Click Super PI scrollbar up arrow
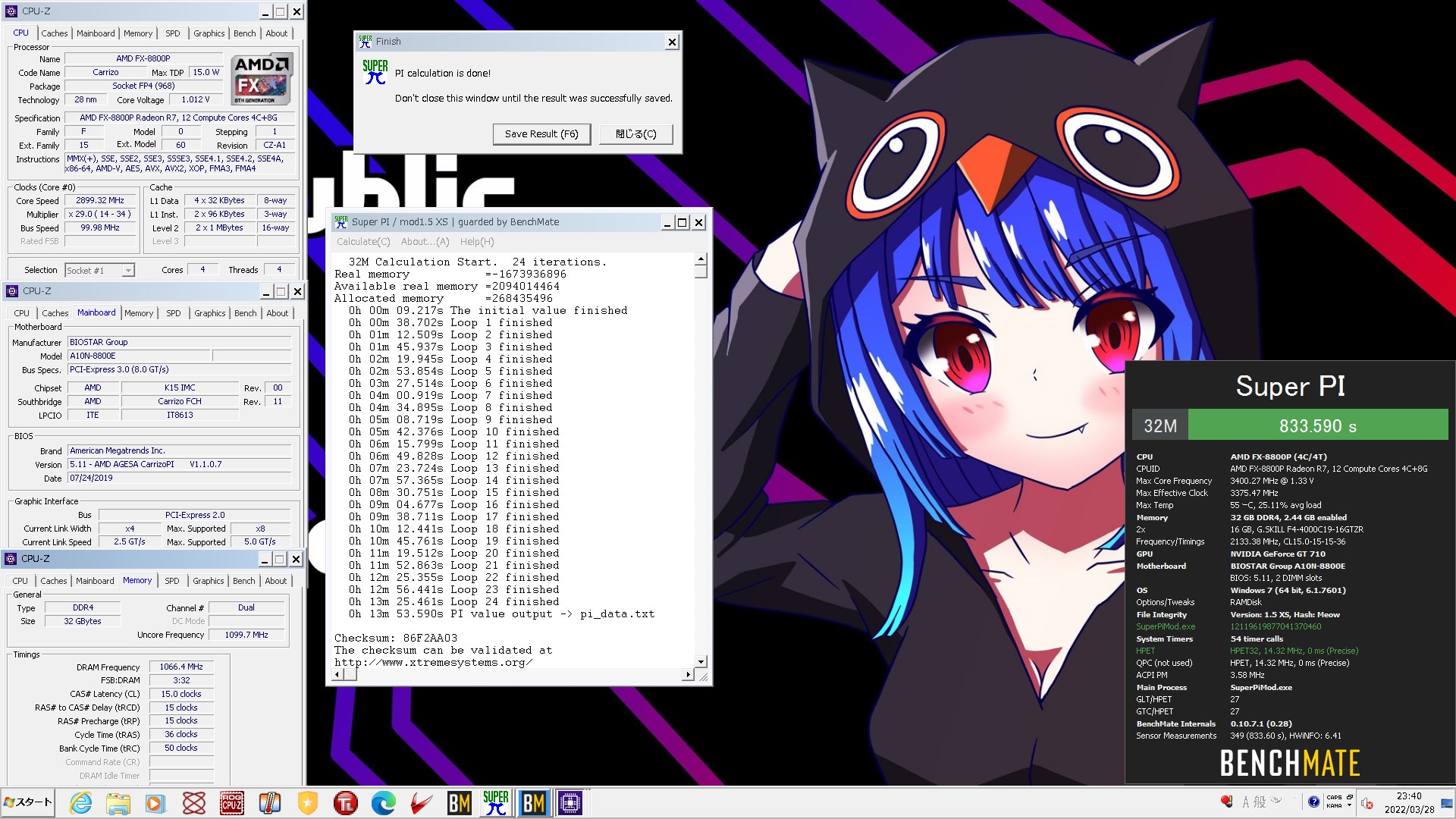This screenshot has height=819, width=1456. pyautogui.click(x=701, y=259)
